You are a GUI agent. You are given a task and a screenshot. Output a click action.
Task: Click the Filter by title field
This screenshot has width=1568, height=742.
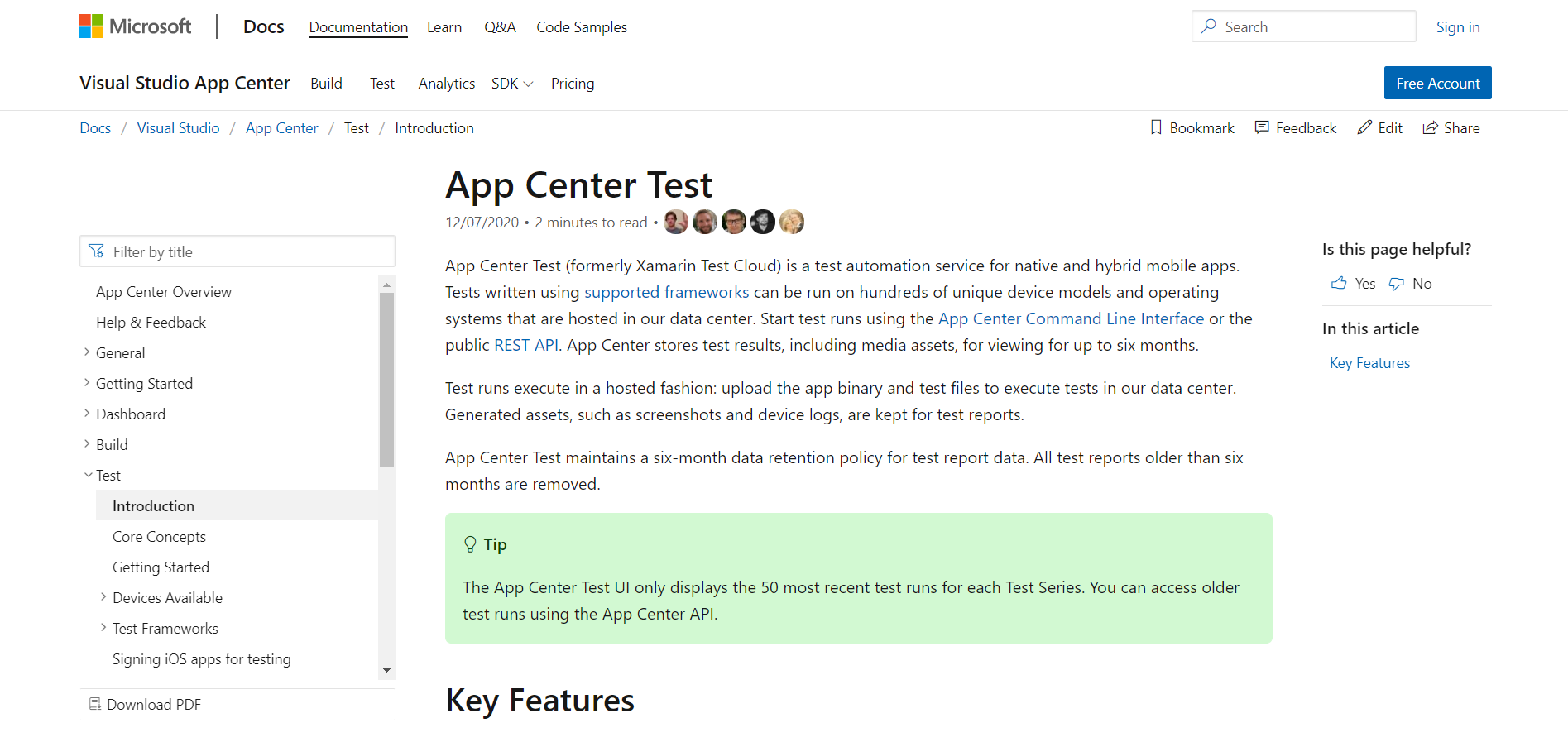(x=237, y=251)
